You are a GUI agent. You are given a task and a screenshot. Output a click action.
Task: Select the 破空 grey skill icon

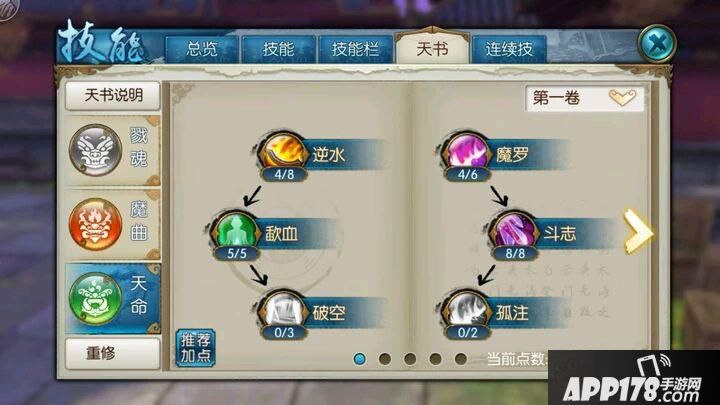point(283,310)
